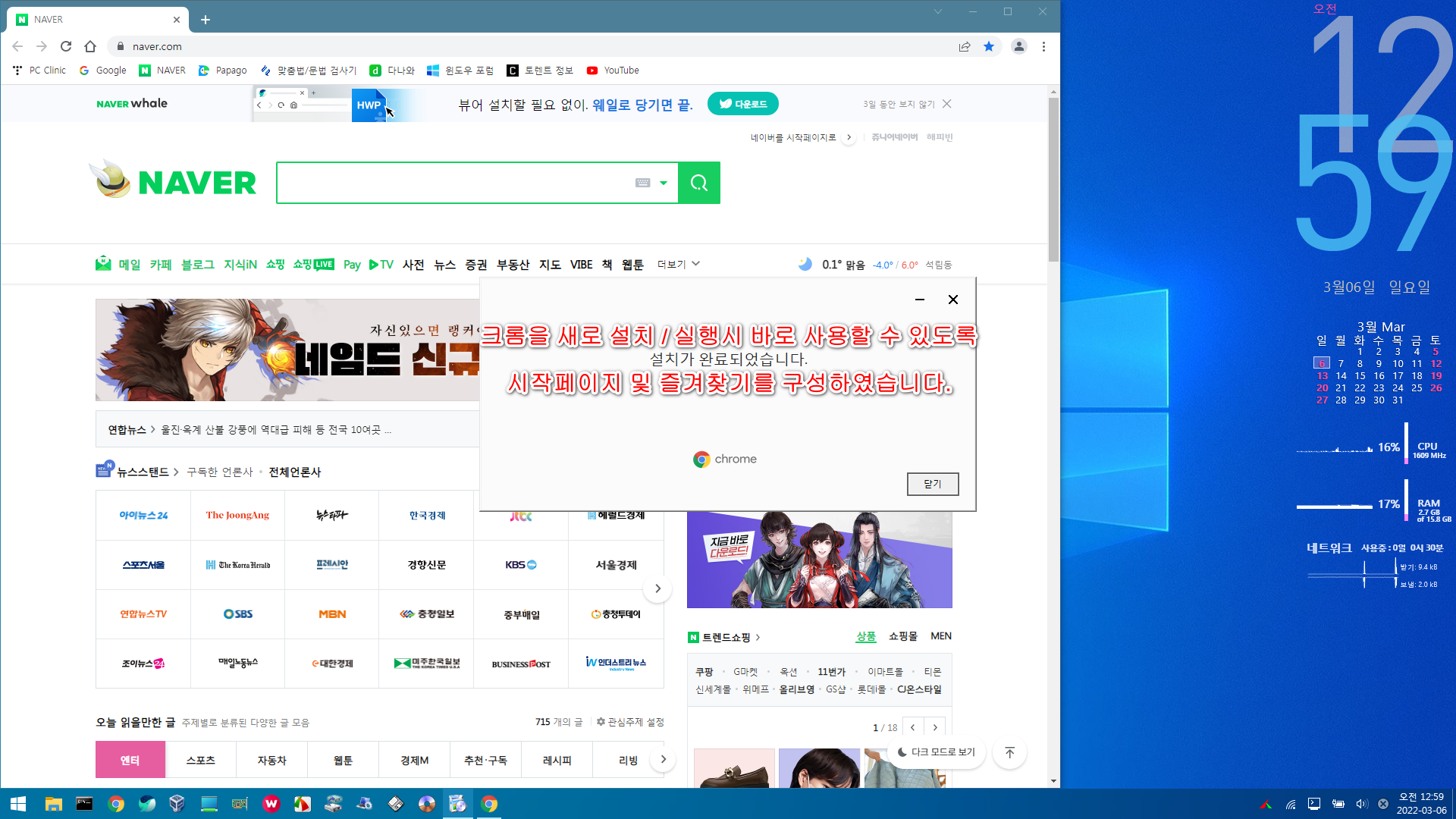
Task: Open 뉴스스탠드 section arrow
Action: tap(176, 472)
